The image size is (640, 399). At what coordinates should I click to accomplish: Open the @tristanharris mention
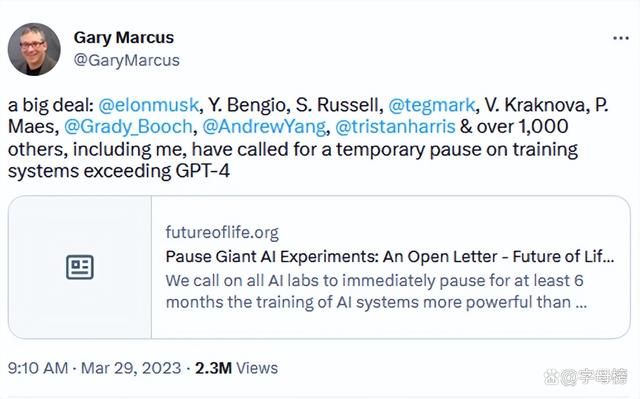click(395, 126)
